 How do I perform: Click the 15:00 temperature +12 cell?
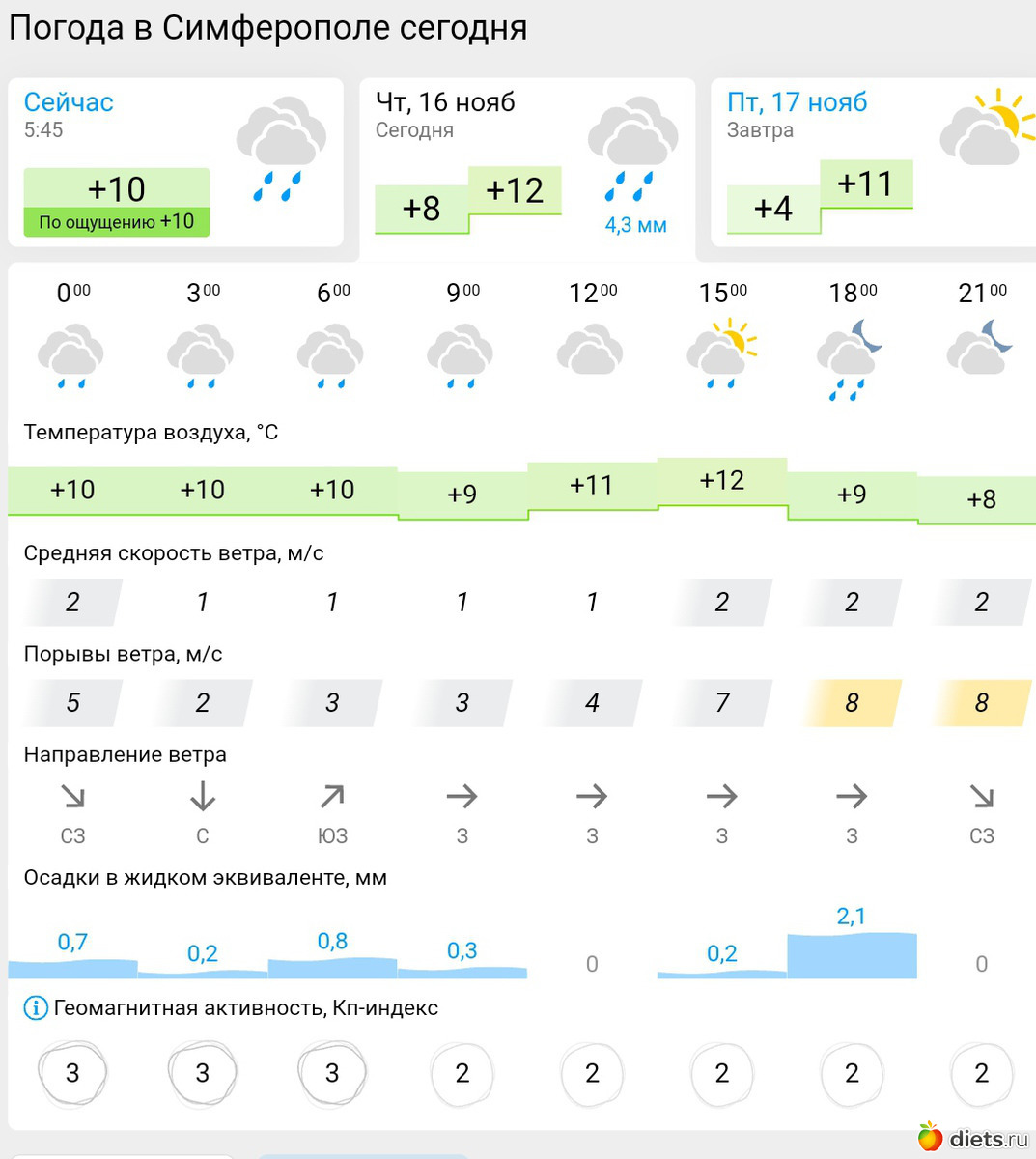722,481
